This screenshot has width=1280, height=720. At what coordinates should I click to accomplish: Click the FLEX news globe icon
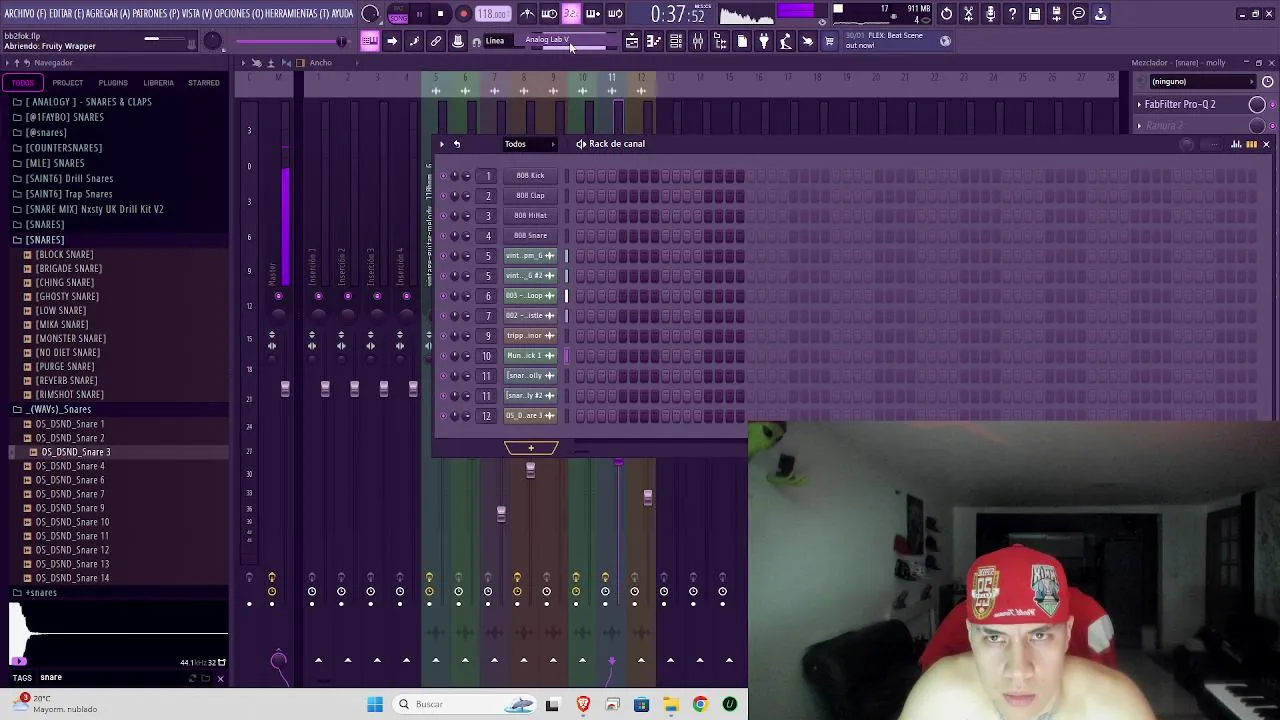[x=946, y=41]
